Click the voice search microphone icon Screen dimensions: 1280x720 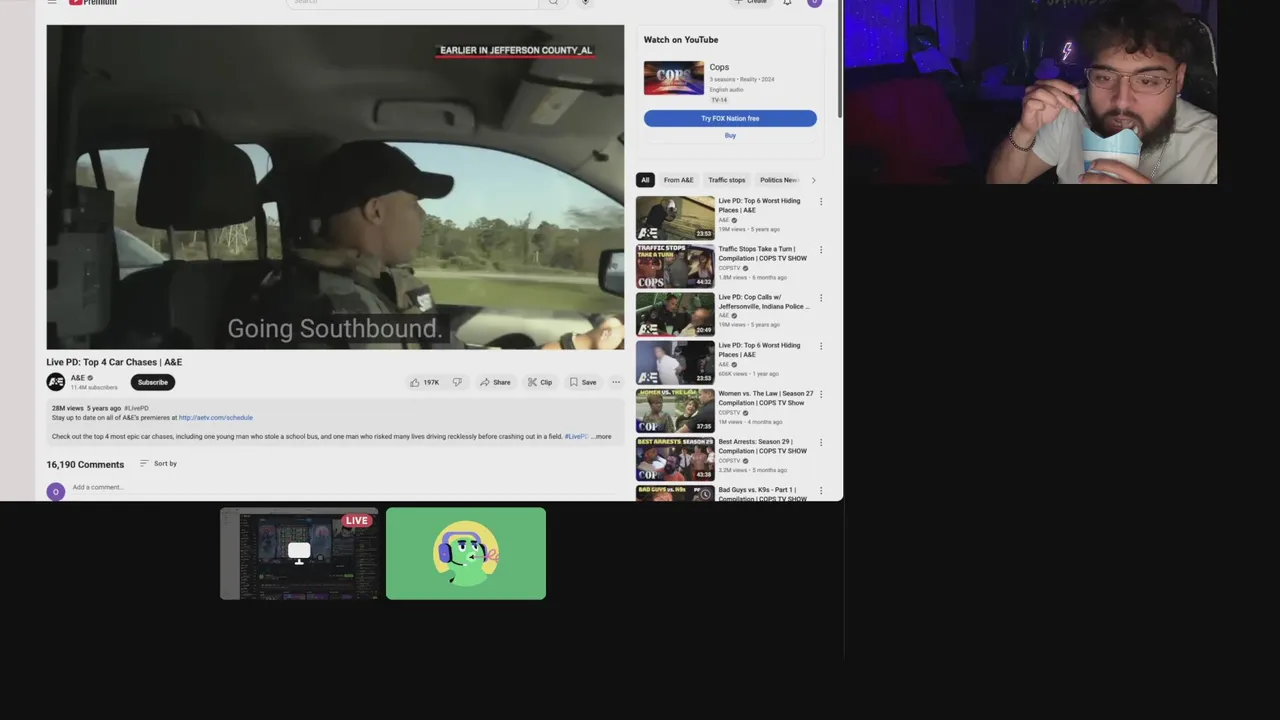click(585, 2)
